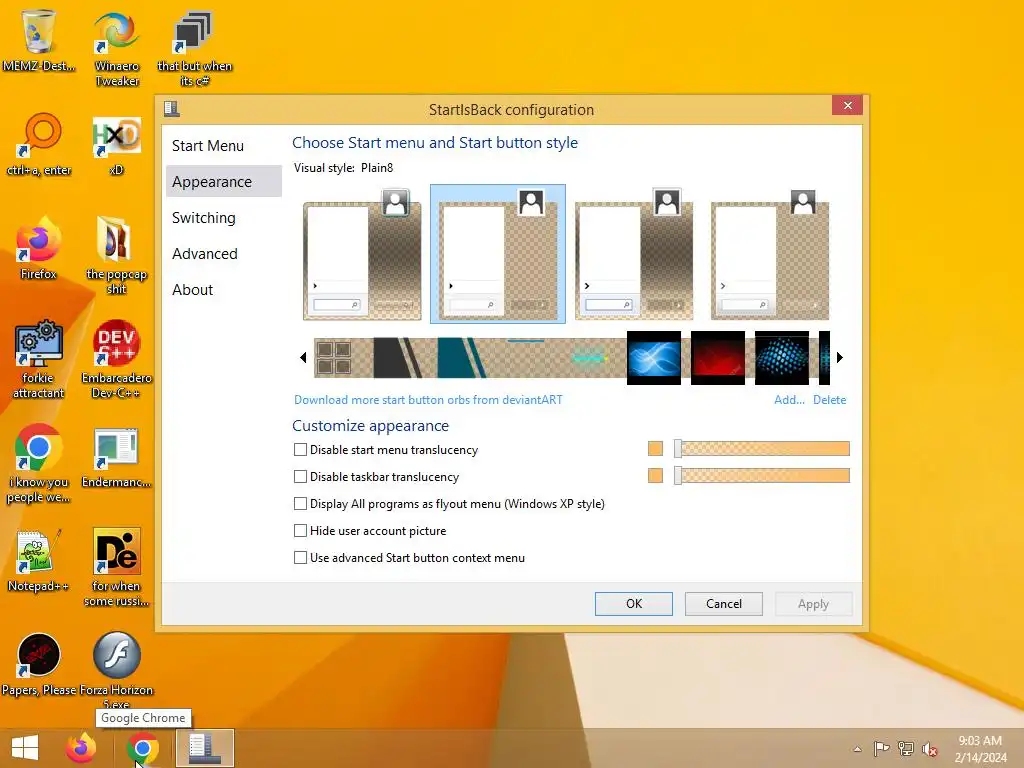Select the red start orb
1024x768 pixels.
click(718, 358)
